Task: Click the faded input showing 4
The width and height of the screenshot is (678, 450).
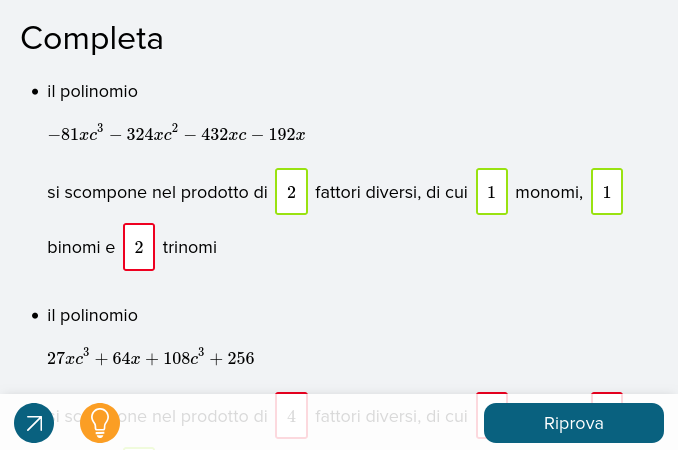Action: pyautogui.click(x=291, y=415)
